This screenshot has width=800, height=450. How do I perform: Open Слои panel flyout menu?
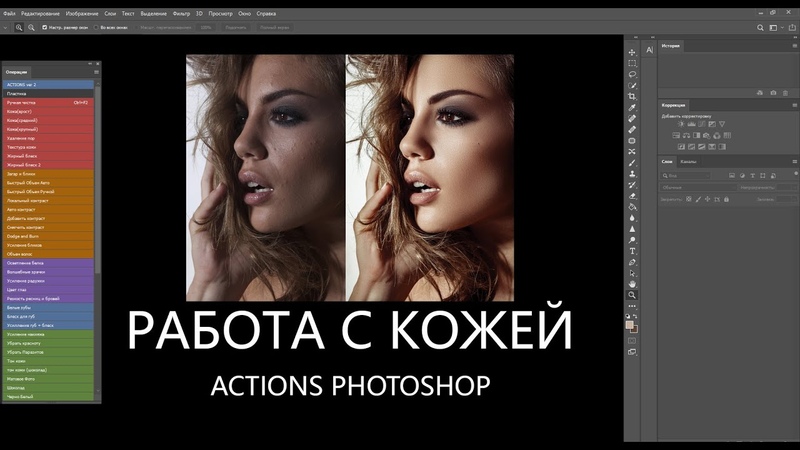(x=794, y=162)
